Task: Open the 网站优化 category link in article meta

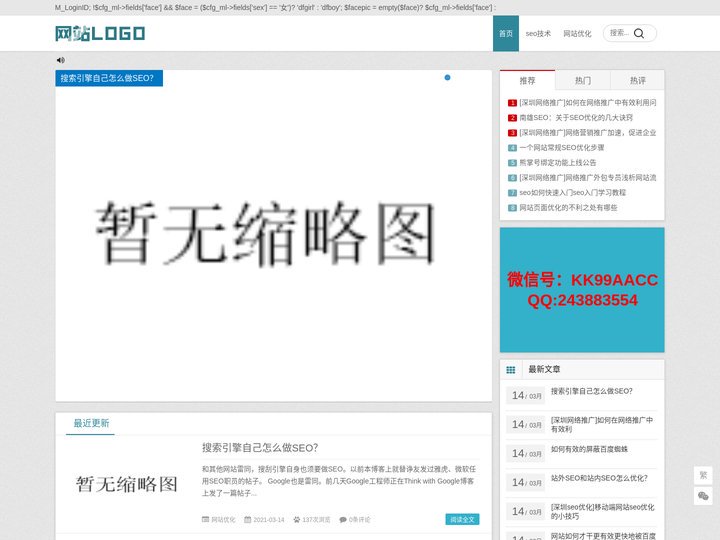Action: coord(223,520)
